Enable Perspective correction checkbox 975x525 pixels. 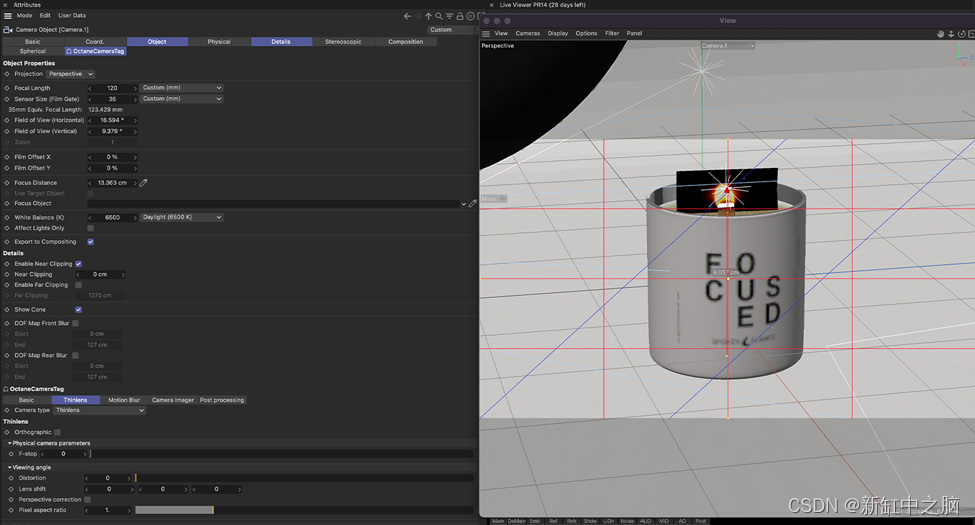(x=87, y=499)
